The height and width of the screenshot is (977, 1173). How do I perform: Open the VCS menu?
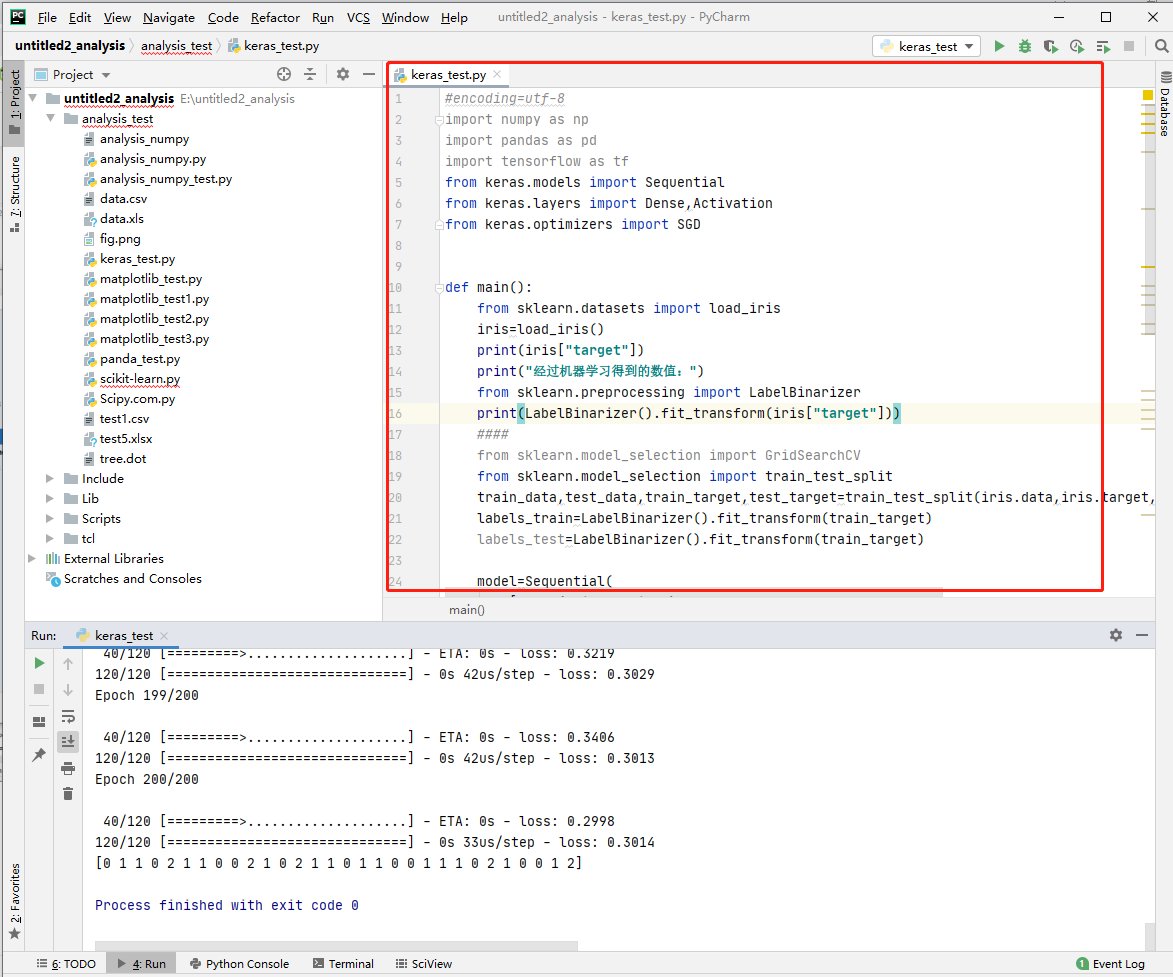[358, 17]
